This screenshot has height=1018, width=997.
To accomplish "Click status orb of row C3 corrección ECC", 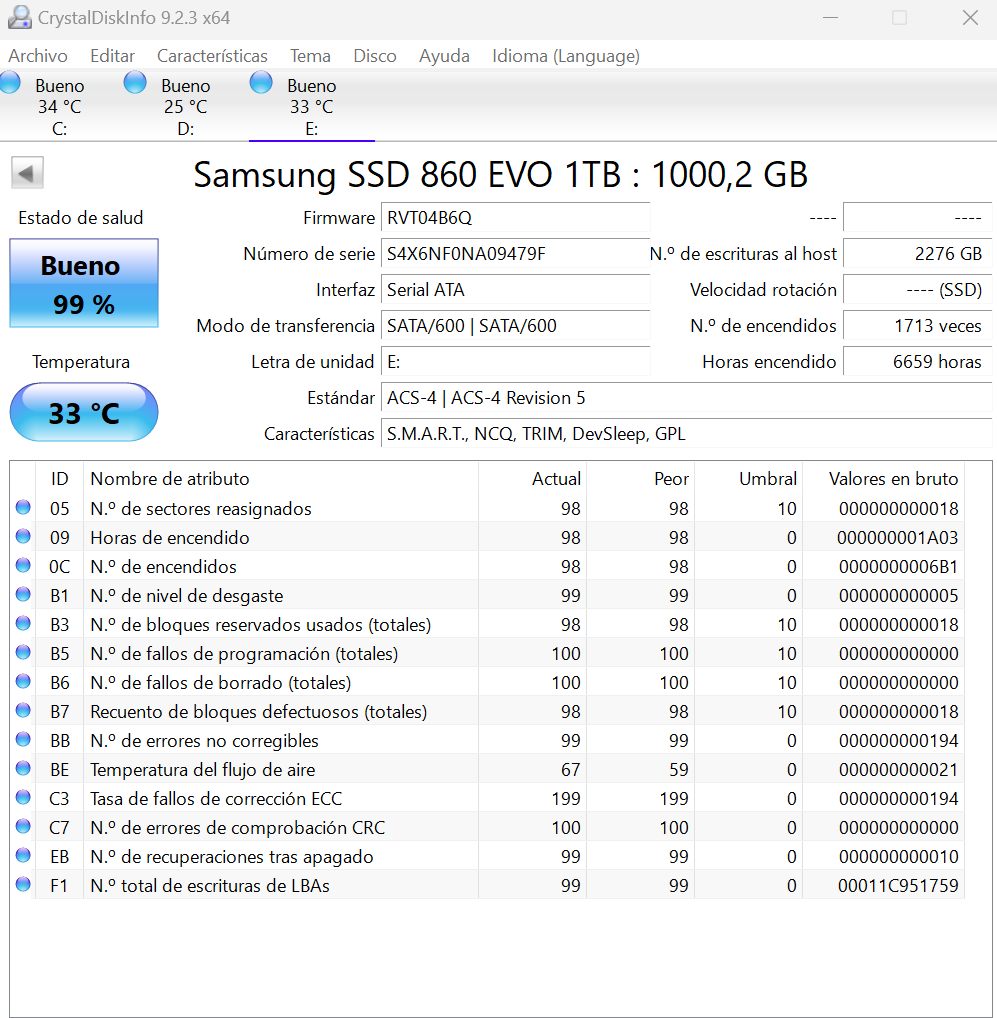I will tap(23, 797).
